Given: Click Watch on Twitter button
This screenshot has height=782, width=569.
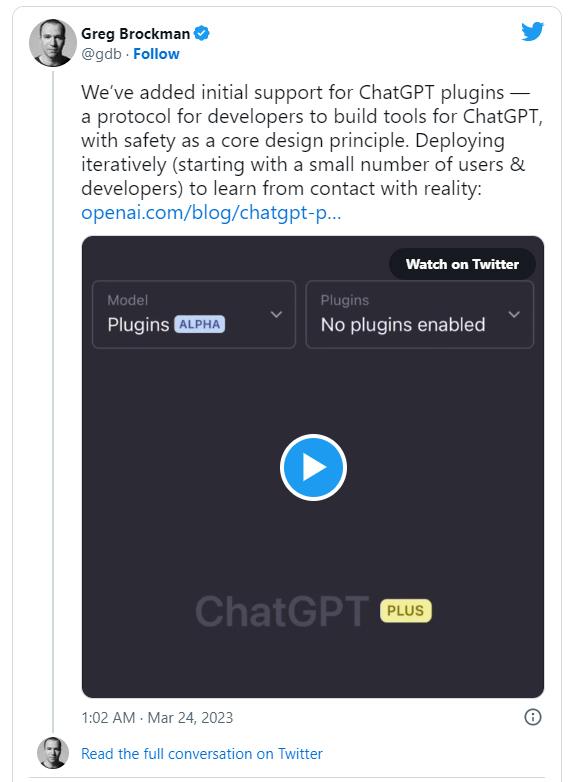Looking at the screenshot, I should (x=462, y=264).
